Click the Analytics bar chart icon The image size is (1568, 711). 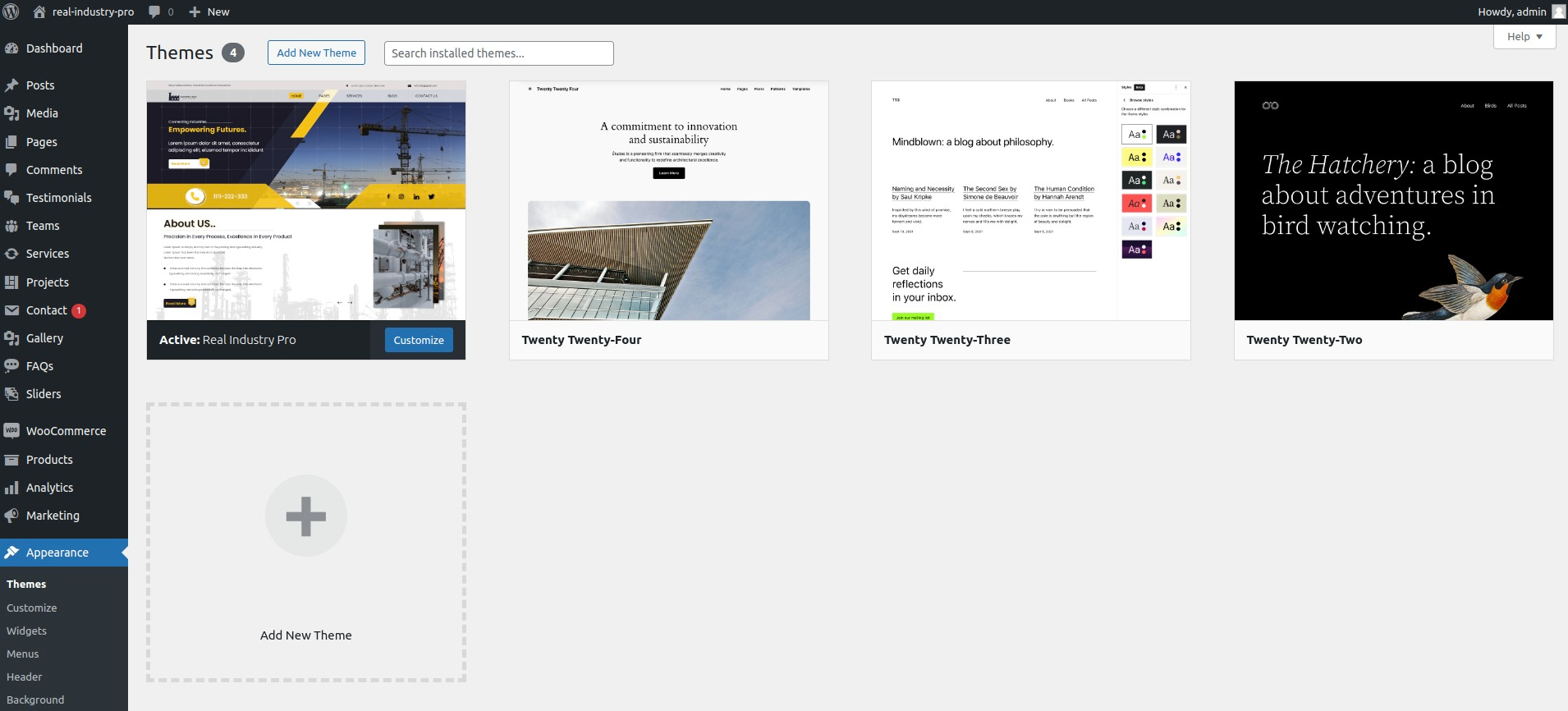pos(11,488)
